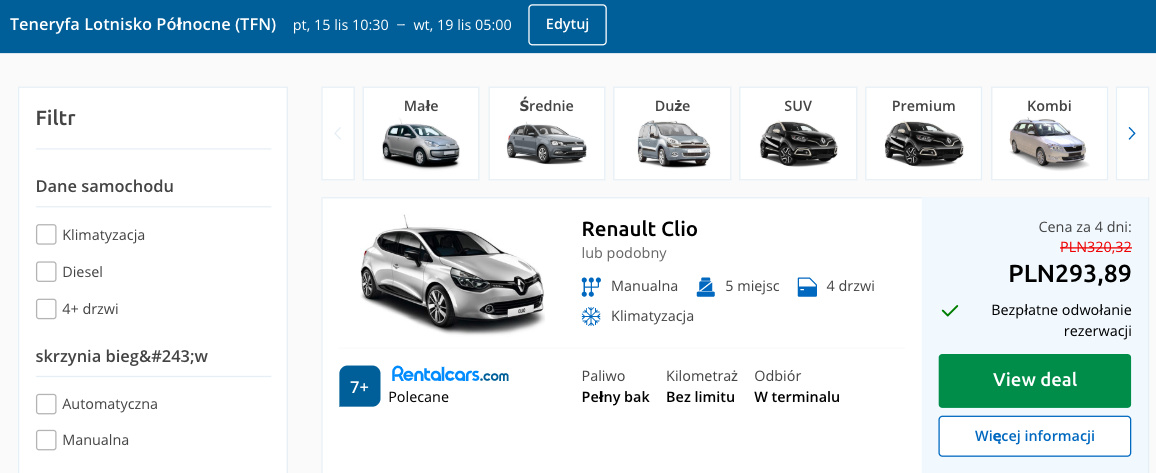
Task: Choose the Średnie car category
Action: [x=546, y=133]
